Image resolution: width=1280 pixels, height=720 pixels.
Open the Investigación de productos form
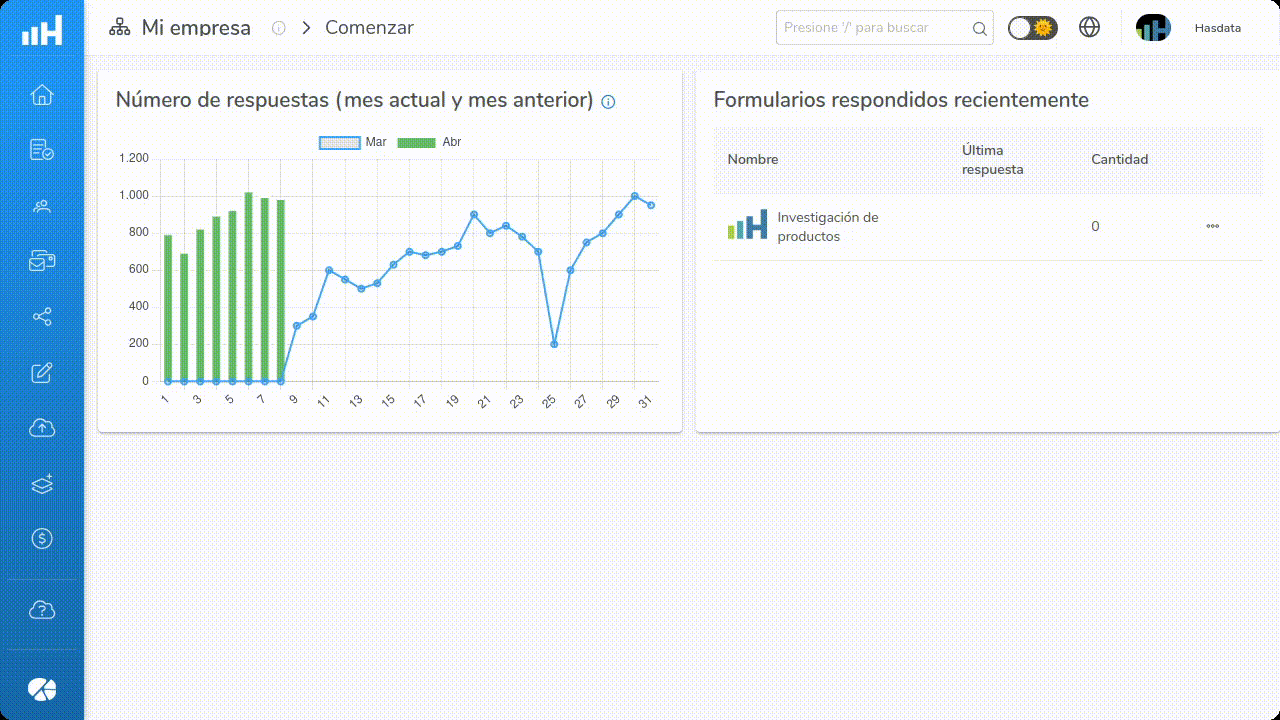point(827,227)
